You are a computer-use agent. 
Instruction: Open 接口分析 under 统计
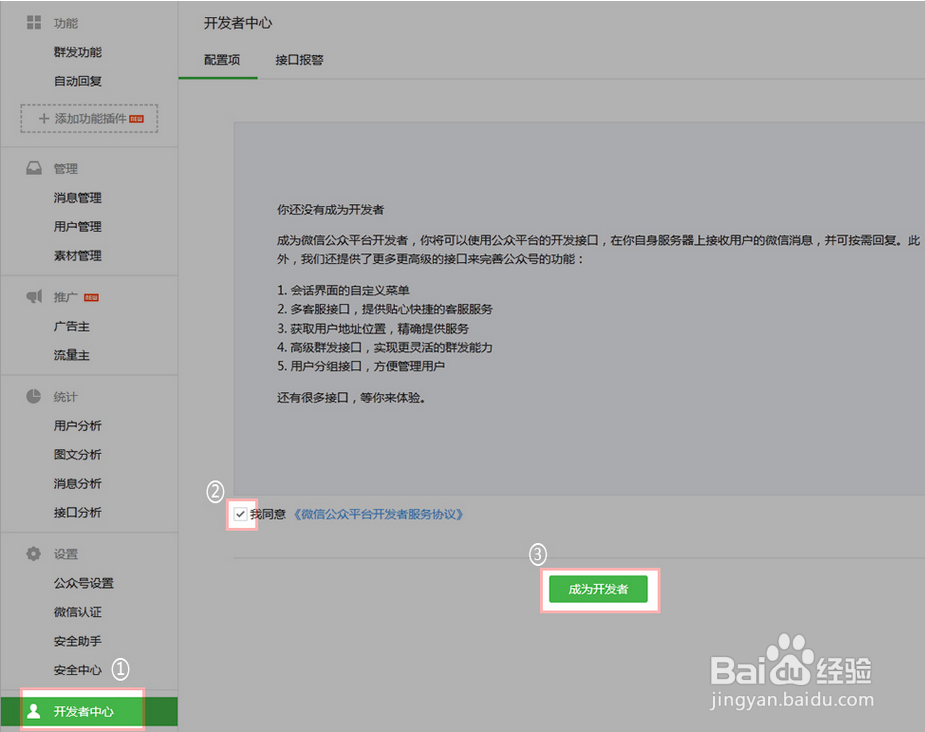[77, 512]
